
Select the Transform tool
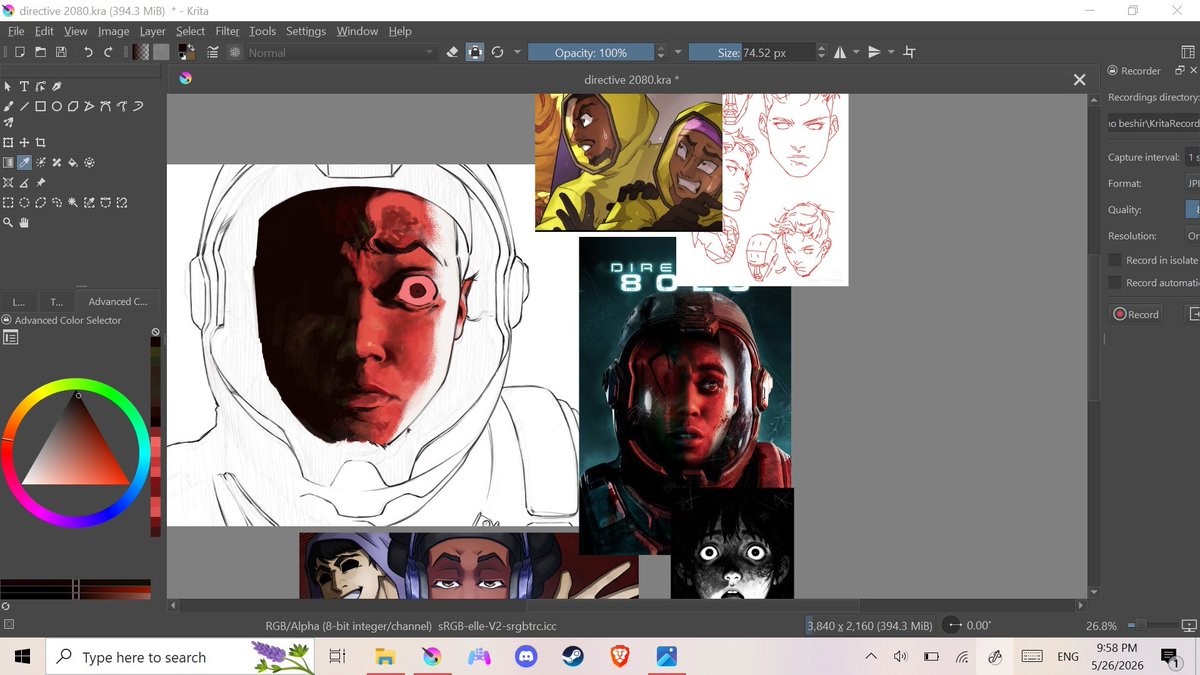8,143
